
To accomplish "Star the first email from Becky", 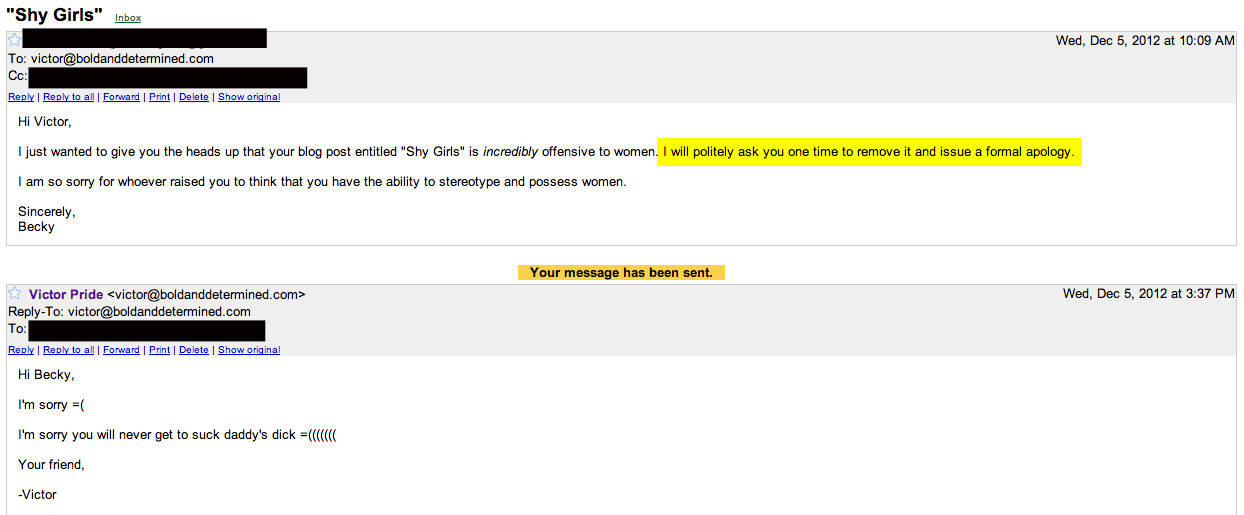I will click(14, 41).
